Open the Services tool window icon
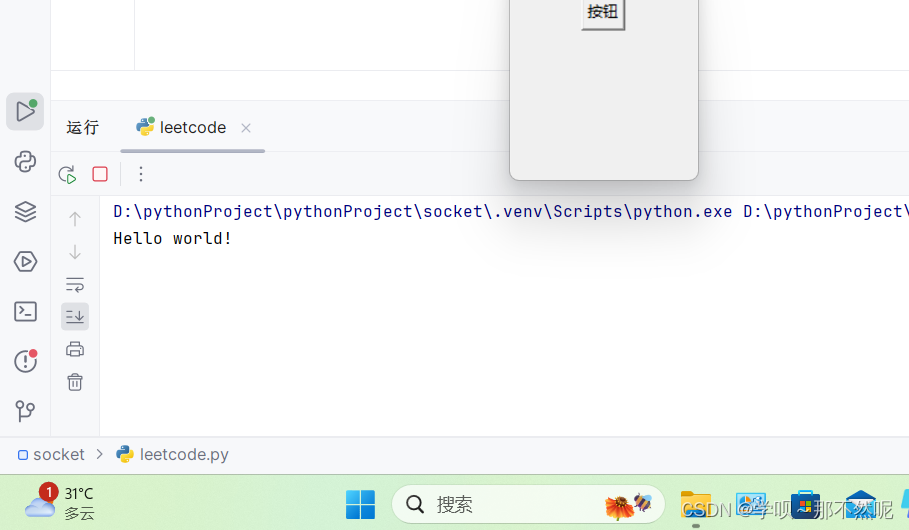909x530 pixels. [25, 262]
